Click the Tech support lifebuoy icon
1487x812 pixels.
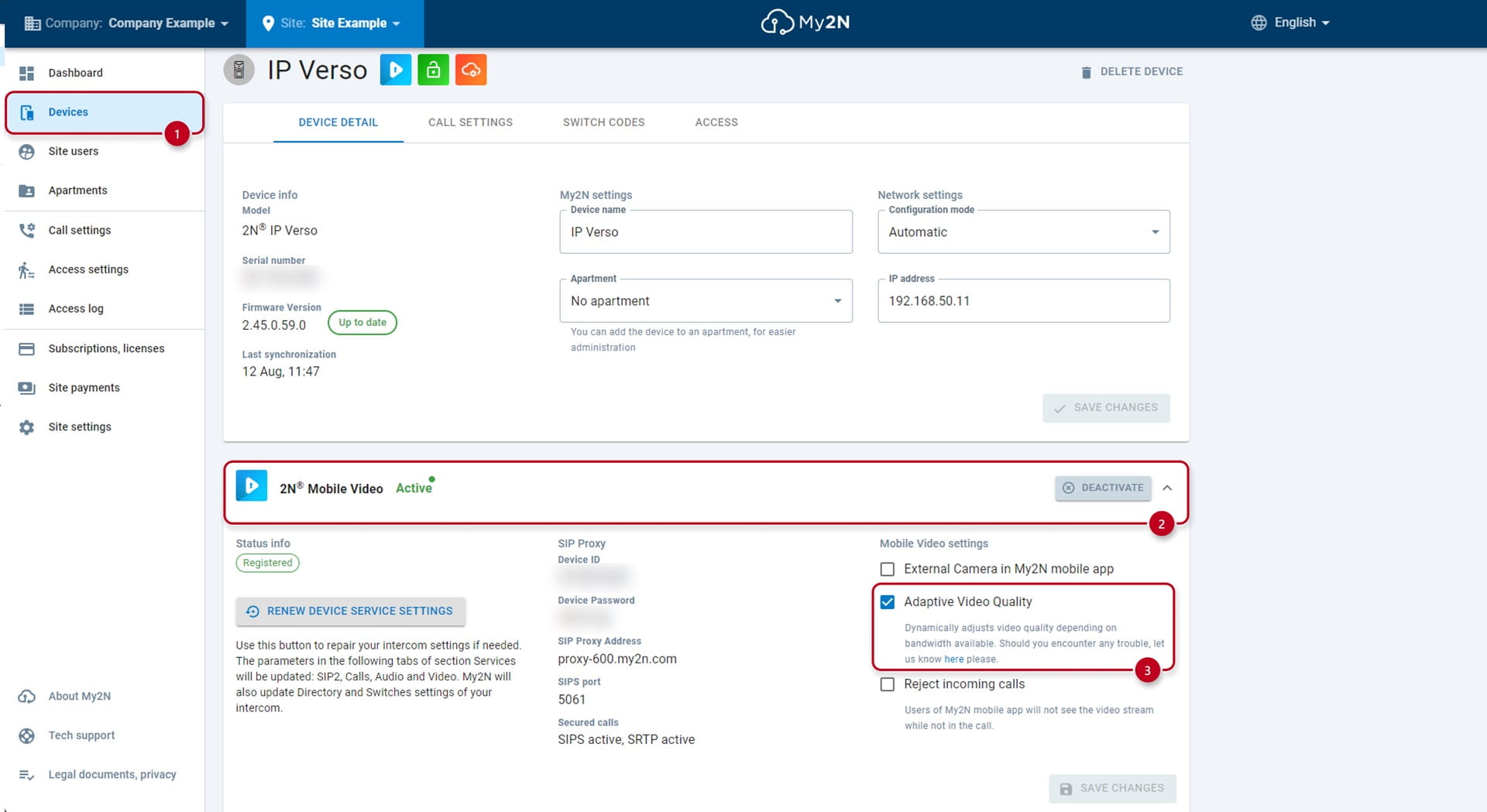pyautogui.click(x=26, y=735)
